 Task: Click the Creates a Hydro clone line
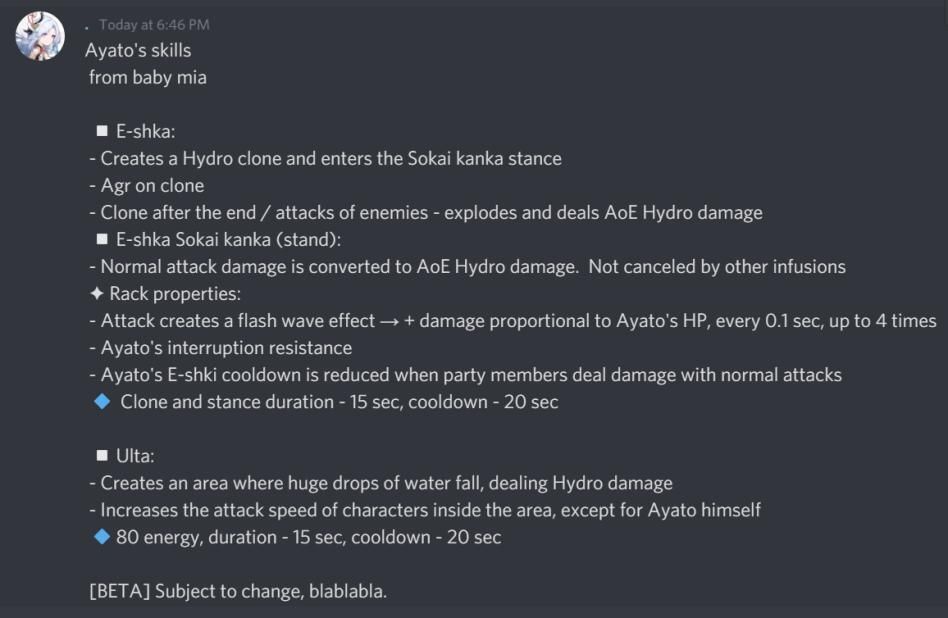tap(325, 158)
